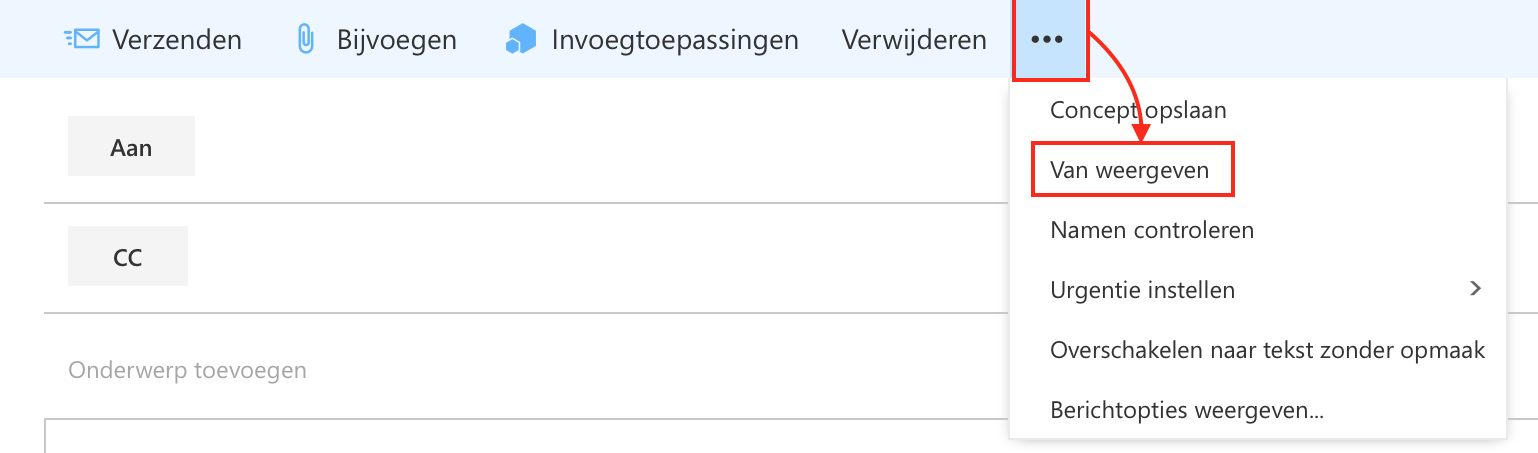Focus the Onderwerp toevoegen subject field

[527, 370]
